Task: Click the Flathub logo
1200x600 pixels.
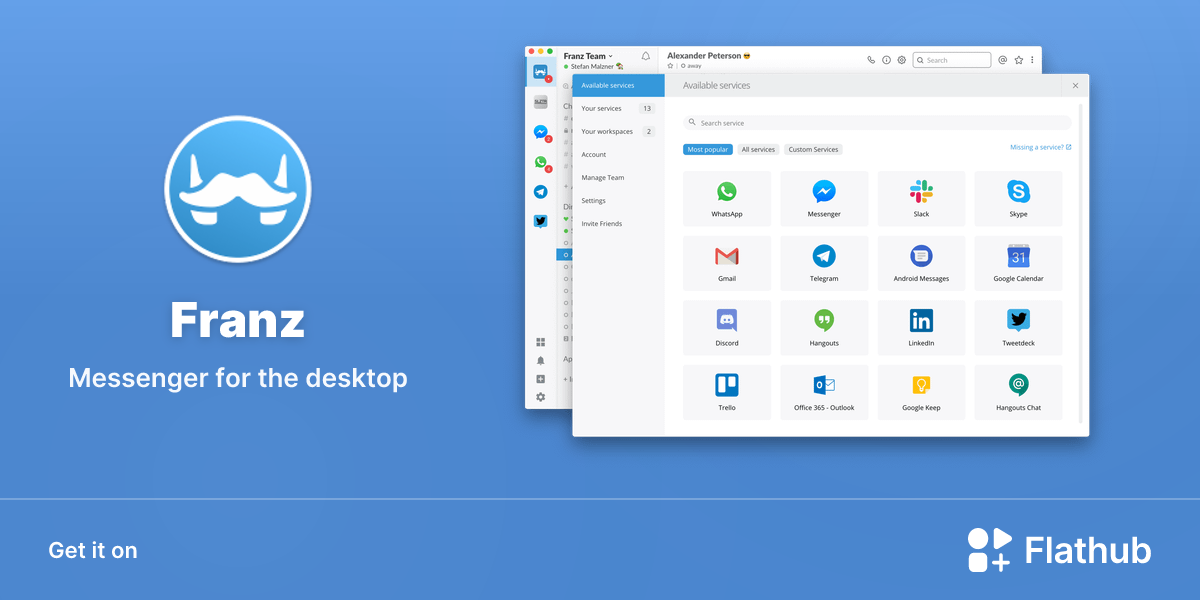Action: click(1059, 550)
